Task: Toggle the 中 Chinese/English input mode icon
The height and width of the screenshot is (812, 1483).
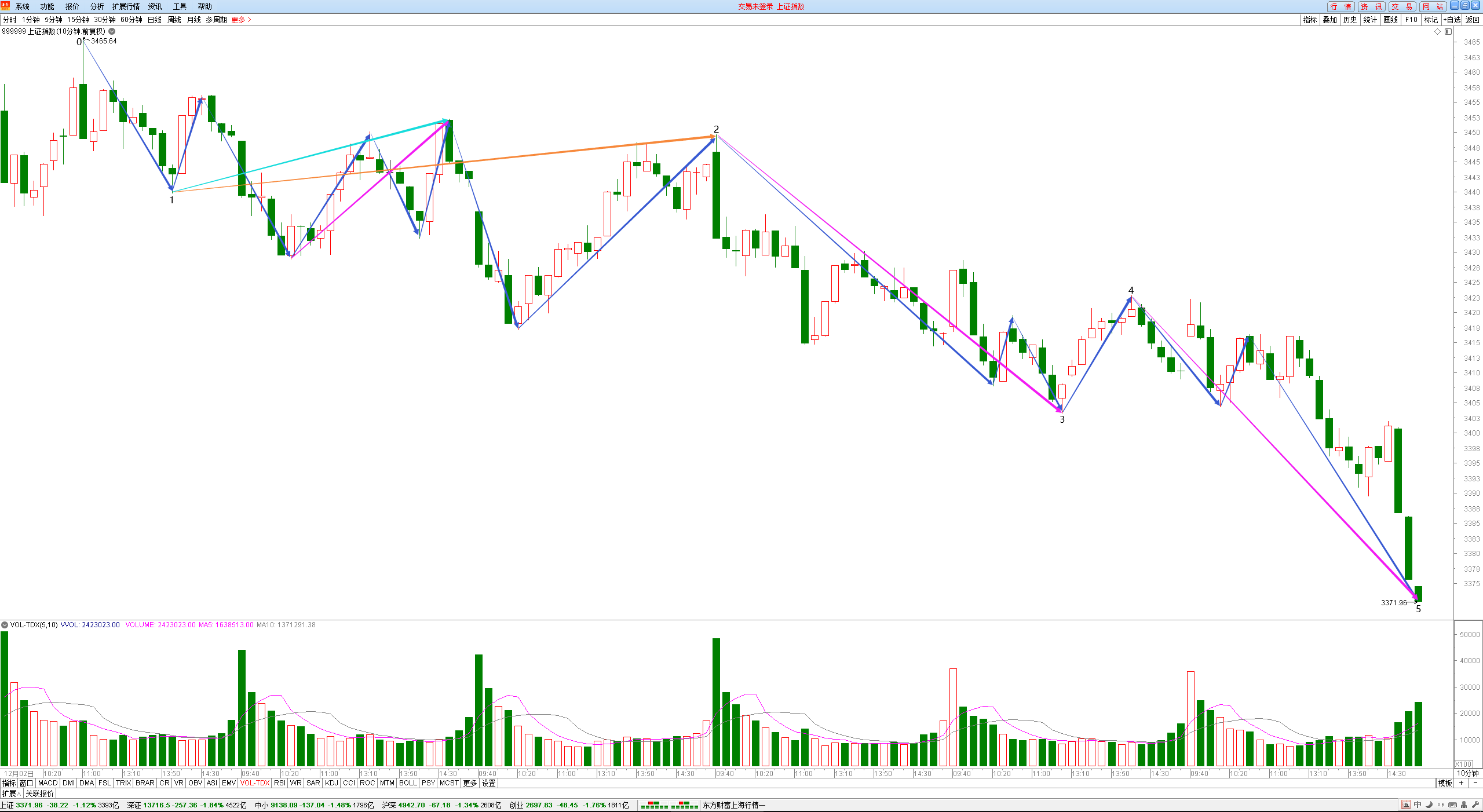Action: (1418, 805)
